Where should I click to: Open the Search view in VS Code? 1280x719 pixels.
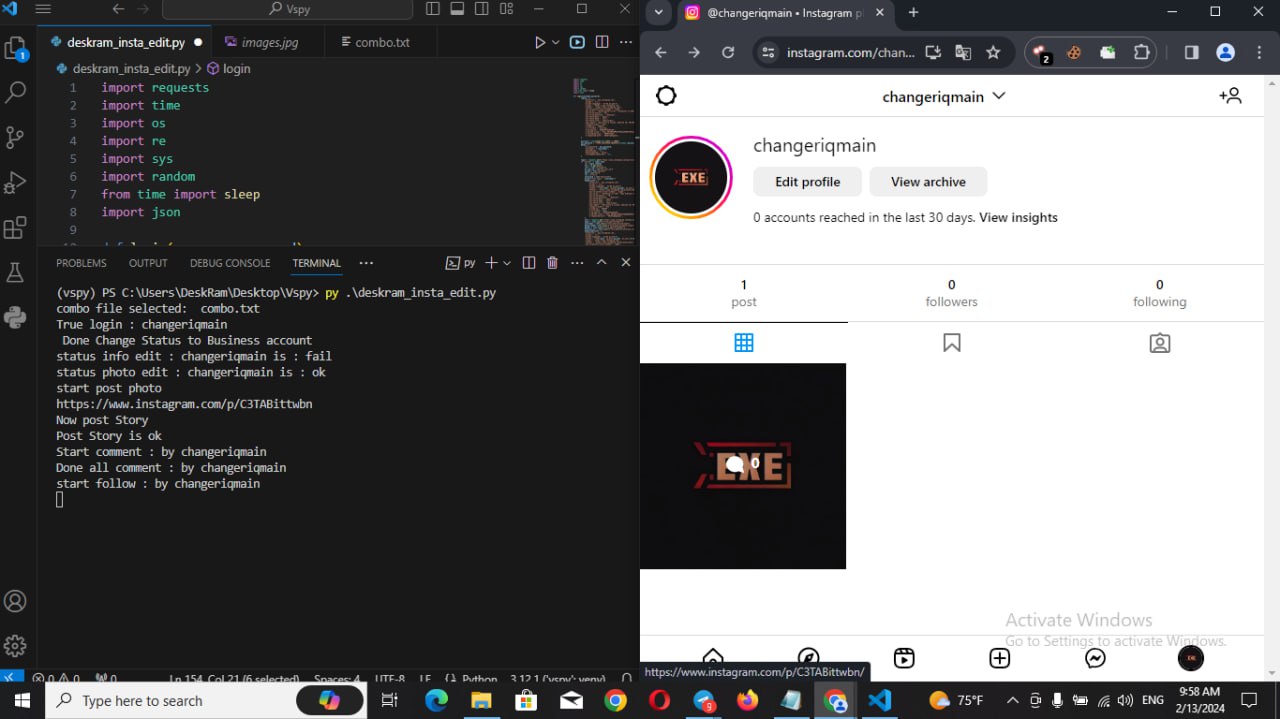click(x=15, y=93)
